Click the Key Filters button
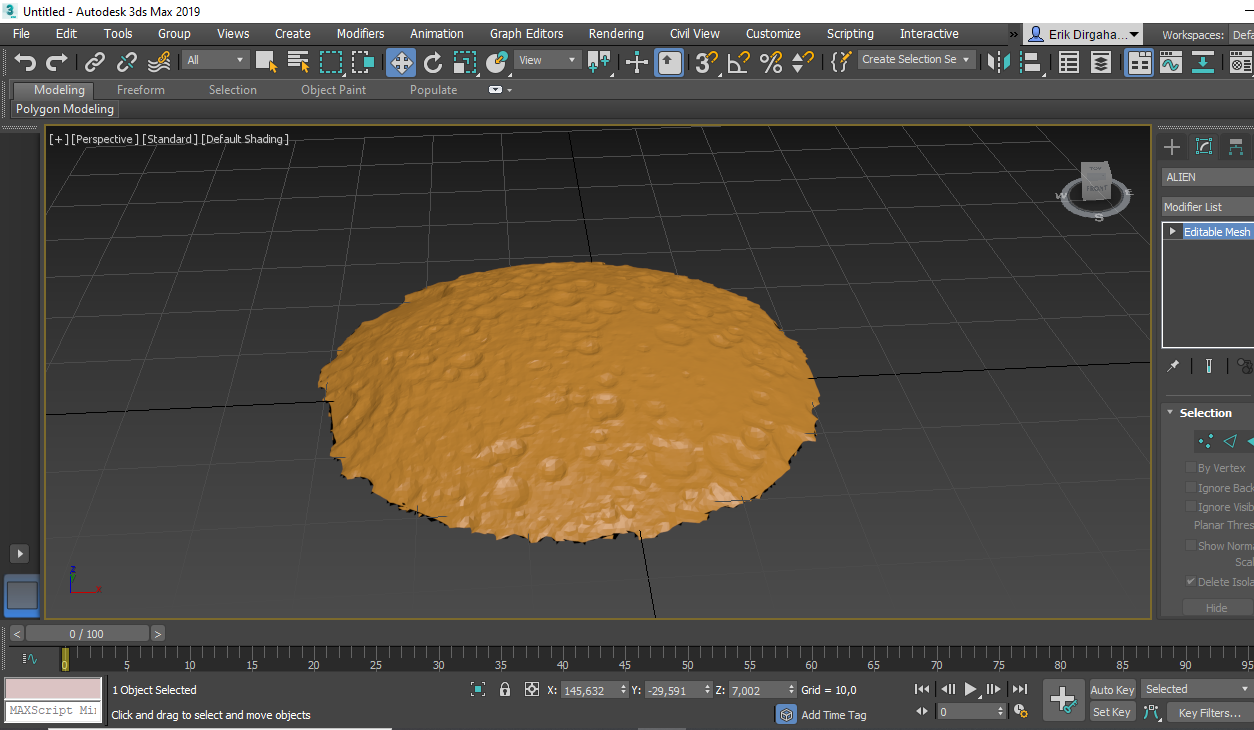 pyautogui.click(x=1209, y=712)
